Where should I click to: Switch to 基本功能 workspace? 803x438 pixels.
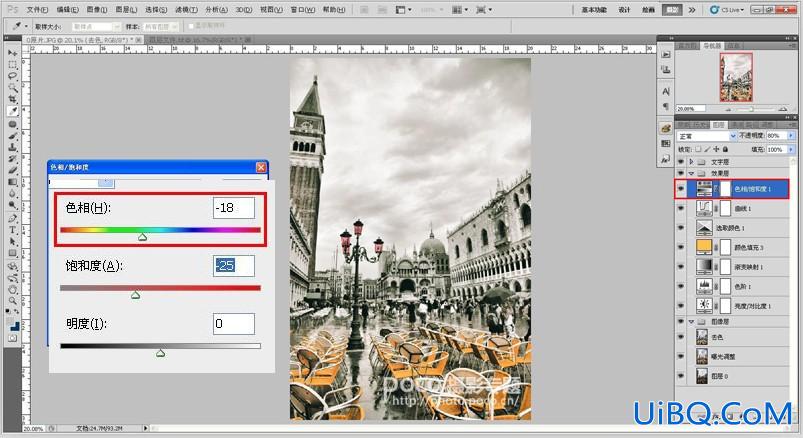594,9
